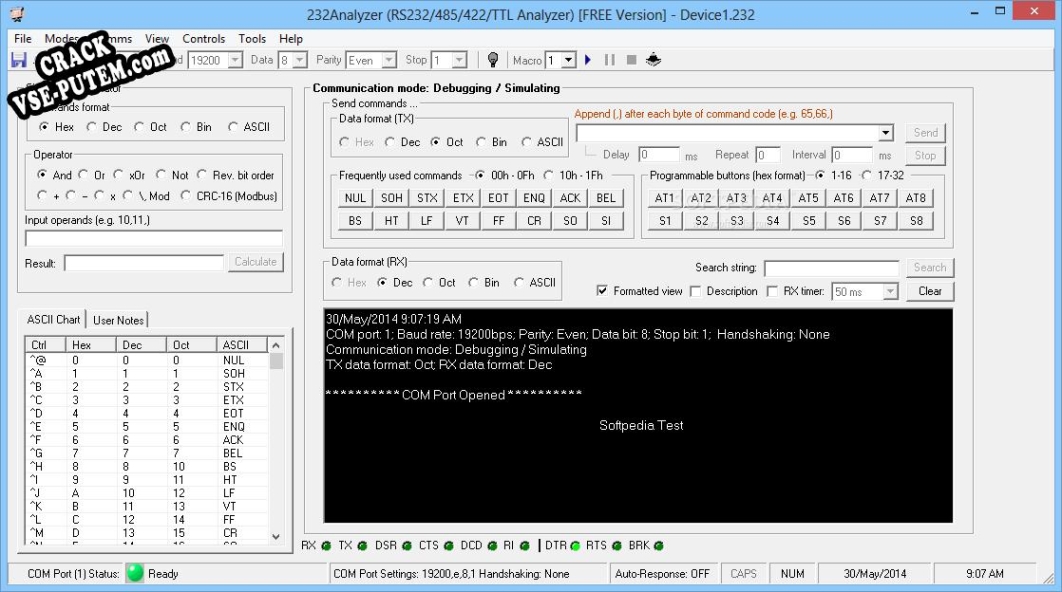Click the DSR indicator LED
Image resolution: width=1062 pixels, height=592 pixels.
click(406, 545)
